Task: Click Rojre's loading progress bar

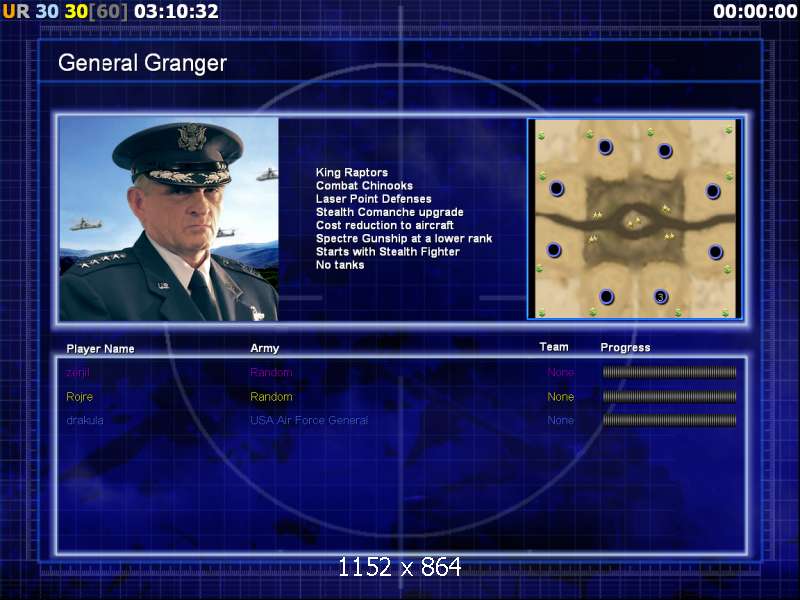Action: click(x=669, y=396)
